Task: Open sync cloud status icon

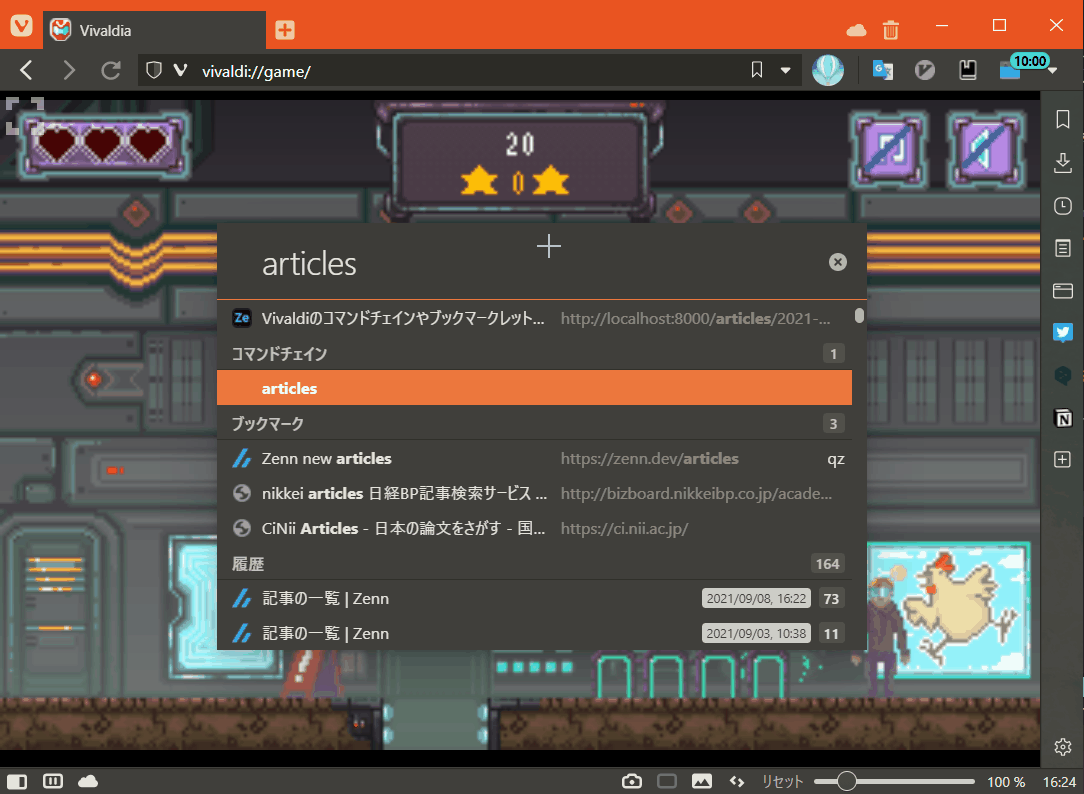Action: click(x=88, y=782)
